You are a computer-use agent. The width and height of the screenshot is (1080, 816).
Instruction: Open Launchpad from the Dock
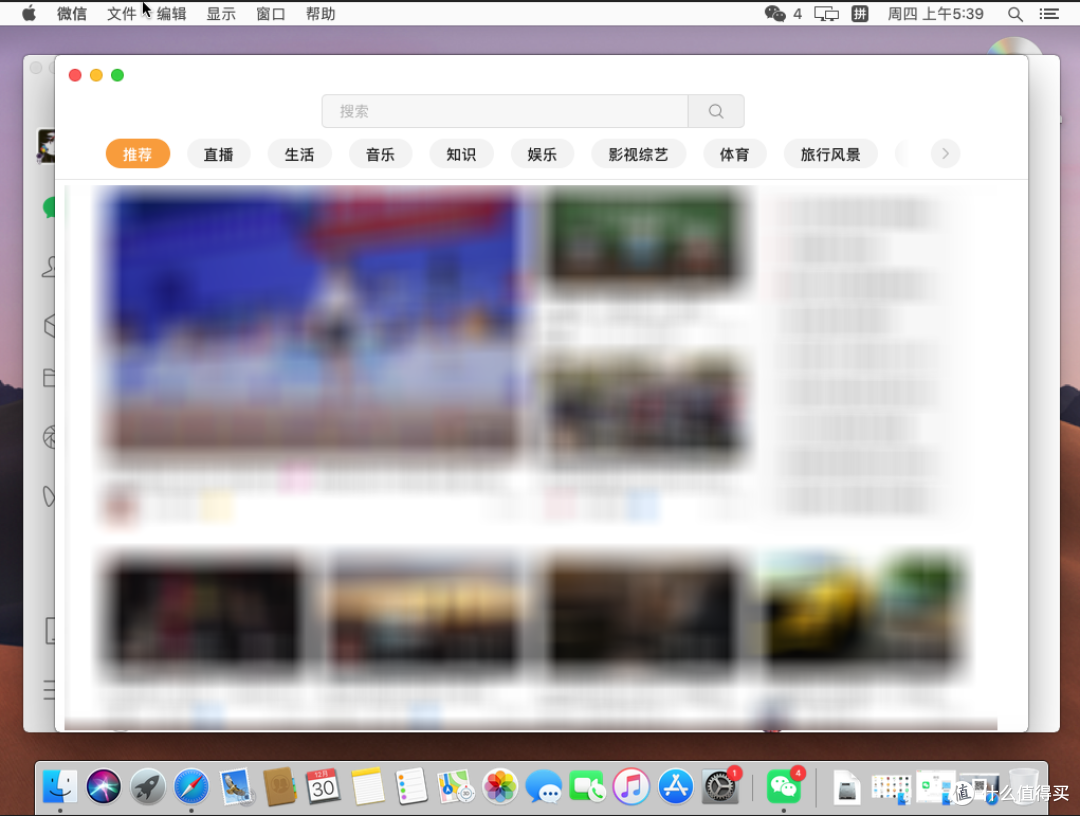[x=147, y=786]
